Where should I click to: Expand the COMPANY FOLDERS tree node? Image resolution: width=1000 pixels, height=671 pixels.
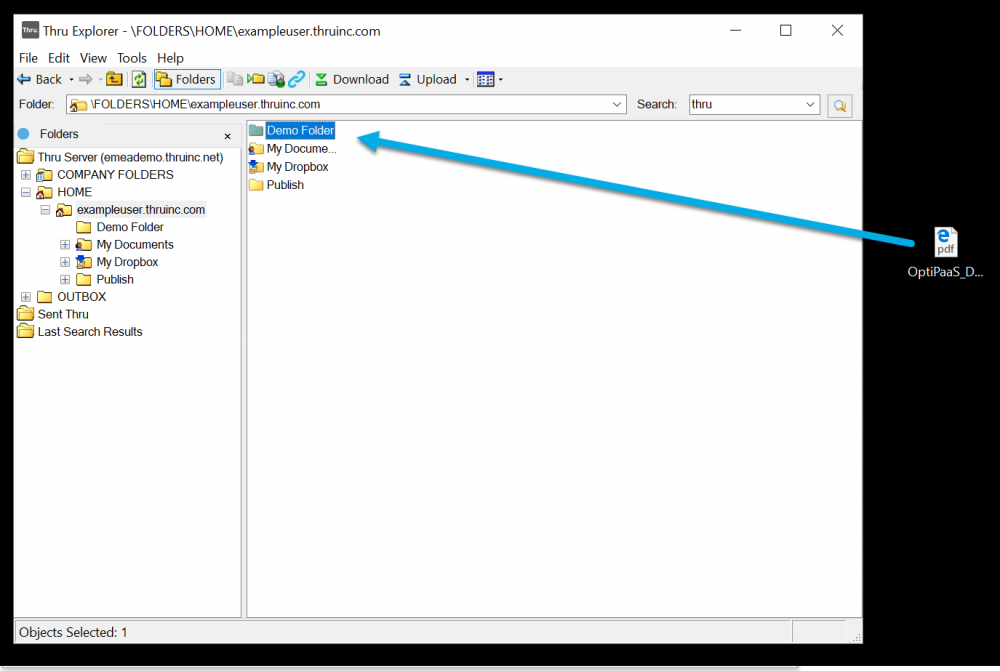(26, 175)
